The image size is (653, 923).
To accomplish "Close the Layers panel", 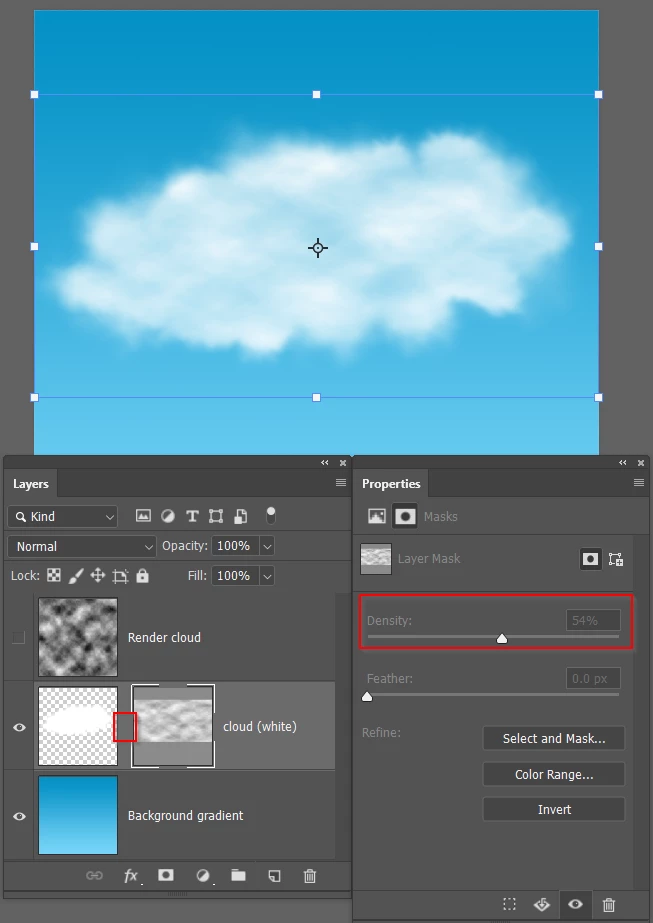I will point(343,463).
